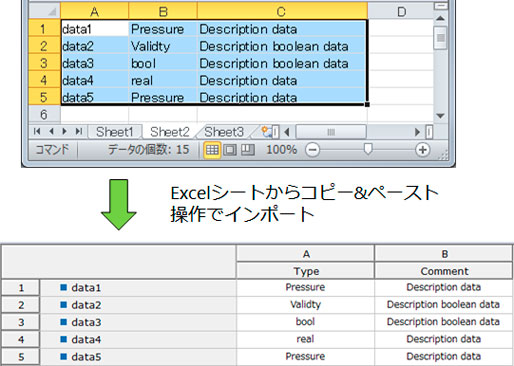Select Excel column C header
This screenshot has height=366, width=514.
[x=282, y=11]
